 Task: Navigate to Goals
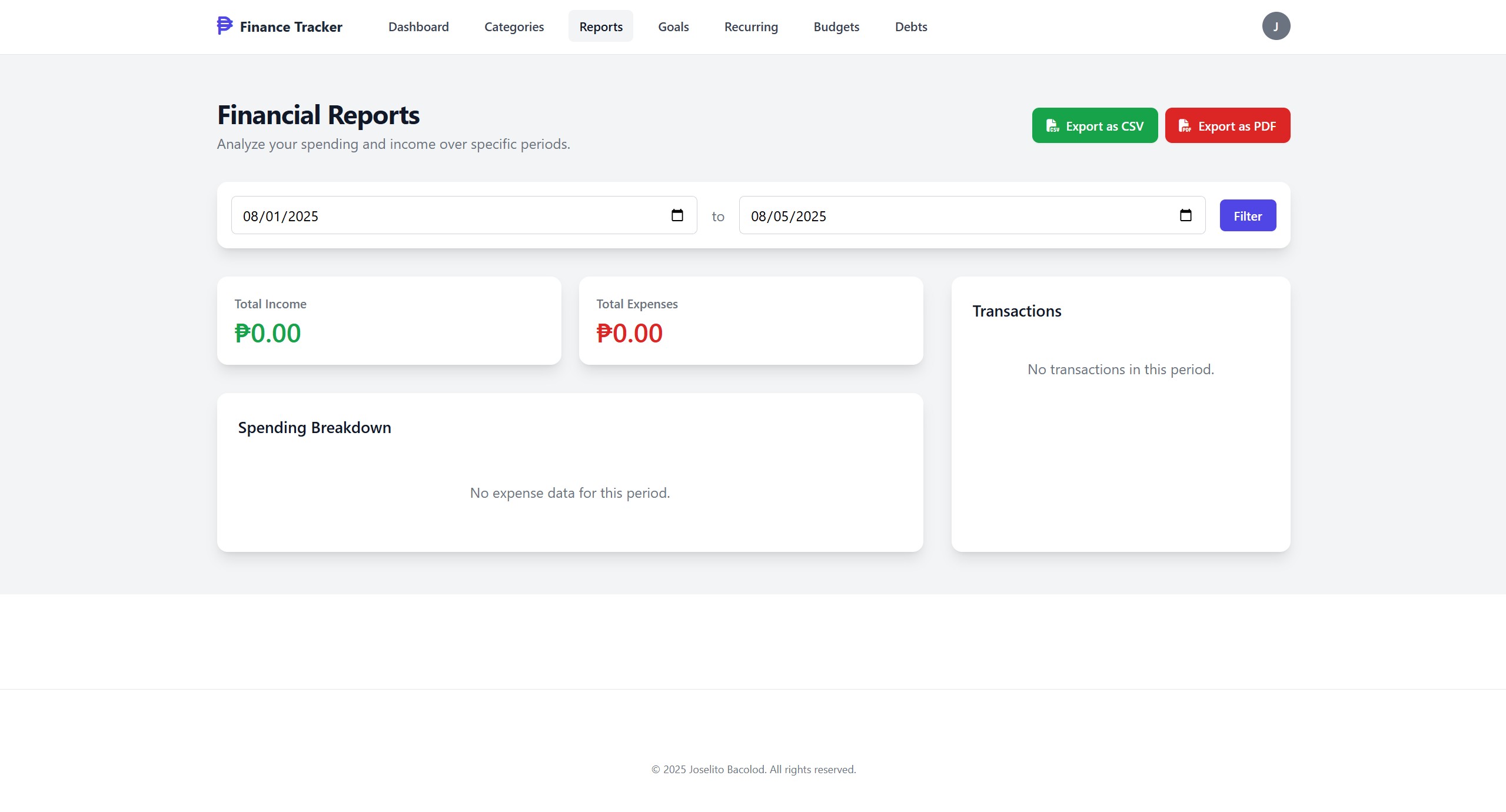pyautogui.click(x=673, y=27)
